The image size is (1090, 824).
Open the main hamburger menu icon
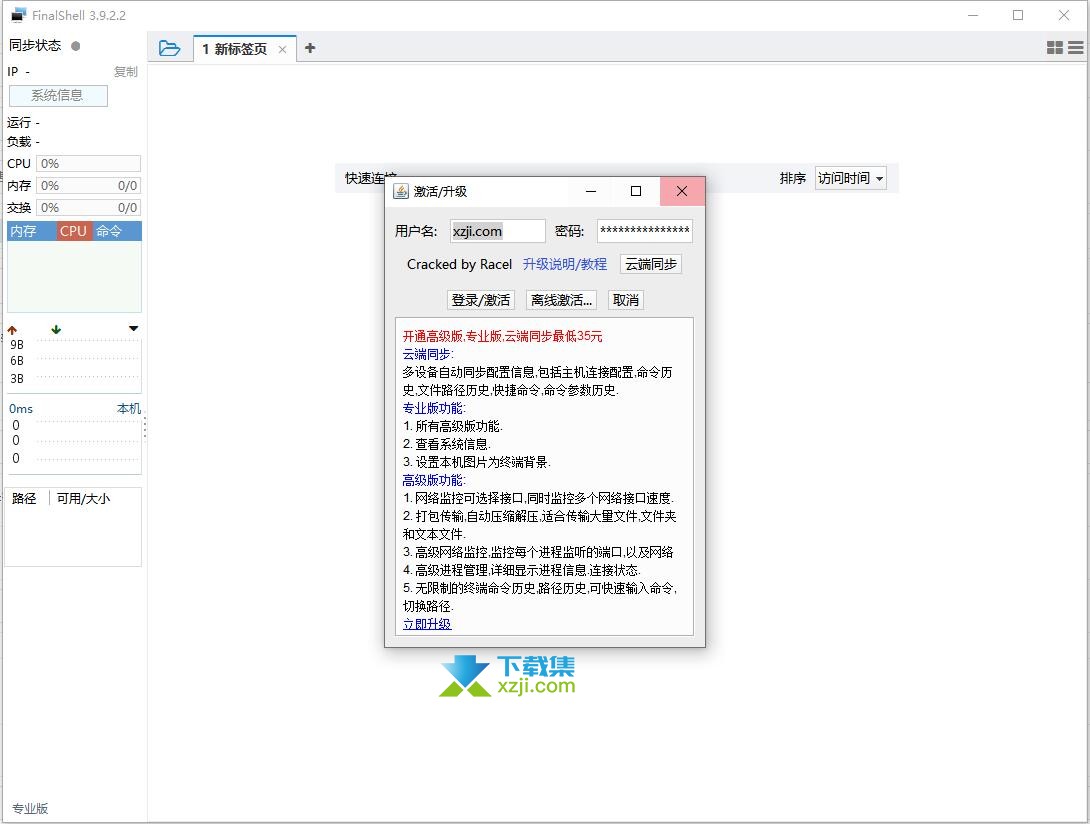tap(1075, 47)
